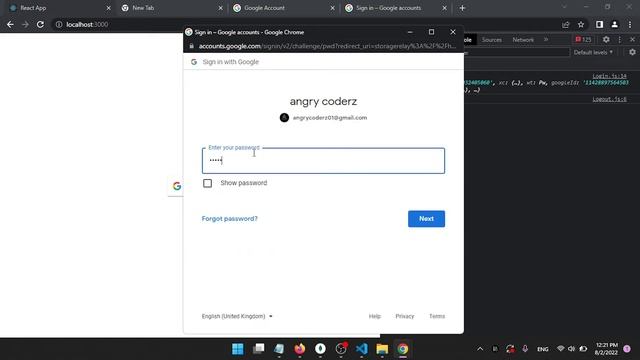Open the Privacy link in sign-in footer

[404, 316]
